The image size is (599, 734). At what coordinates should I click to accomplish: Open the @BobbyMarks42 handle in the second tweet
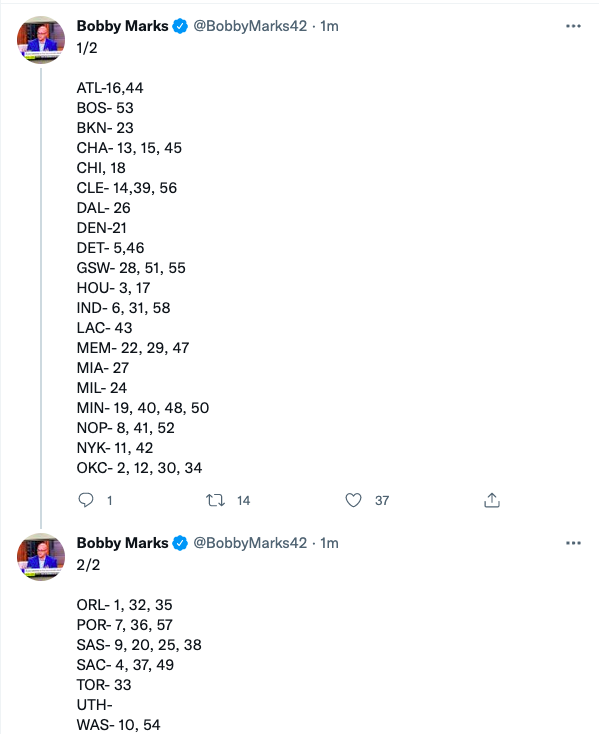pyautogui.click(x=250, y=543)
